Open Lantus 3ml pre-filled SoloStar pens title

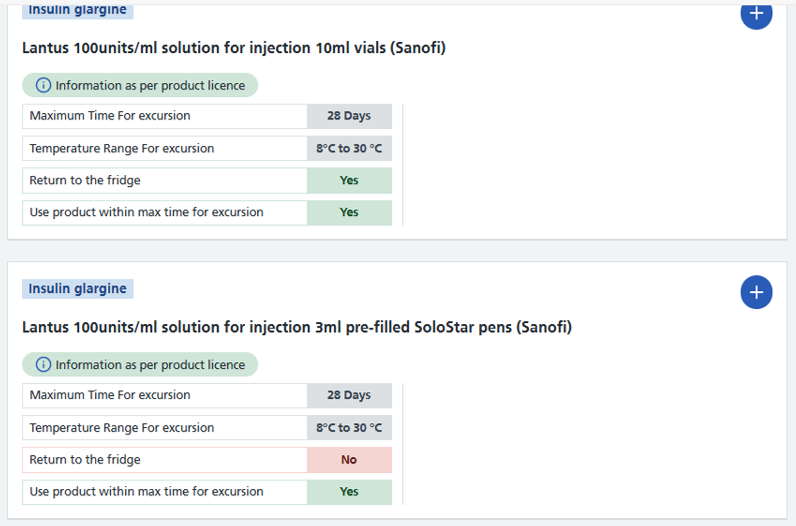[297, 327]
